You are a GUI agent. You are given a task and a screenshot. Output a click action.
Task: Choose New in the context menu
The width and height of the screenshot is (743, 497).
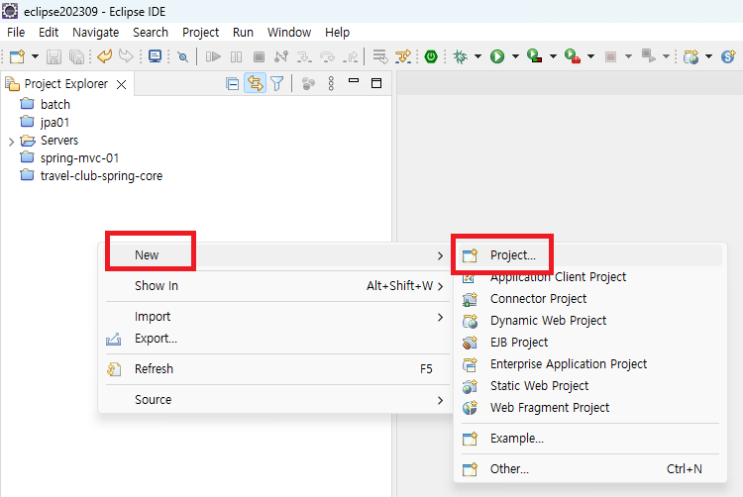[x=276, y=255]
